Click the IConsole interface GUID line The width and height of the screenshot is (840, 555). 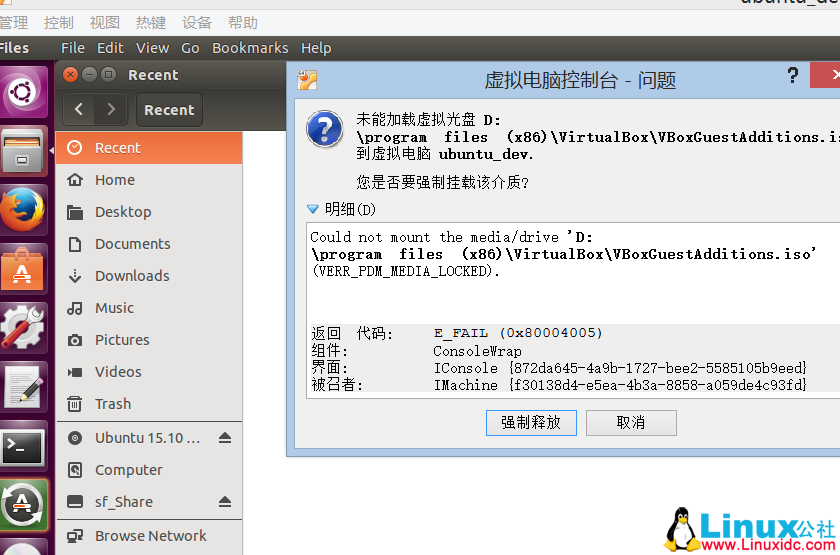(620, 368)
